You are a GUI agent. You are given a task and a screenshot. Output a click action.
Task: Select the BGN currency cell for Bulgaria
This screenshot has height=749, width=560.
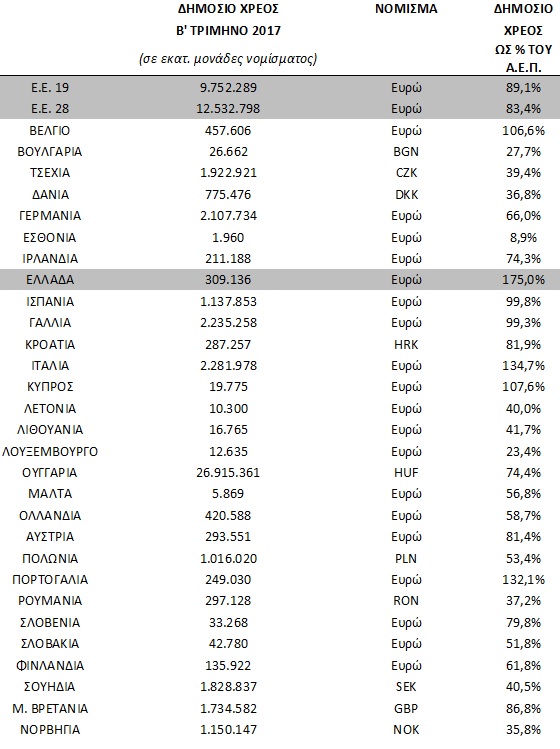tap(406, 152)
